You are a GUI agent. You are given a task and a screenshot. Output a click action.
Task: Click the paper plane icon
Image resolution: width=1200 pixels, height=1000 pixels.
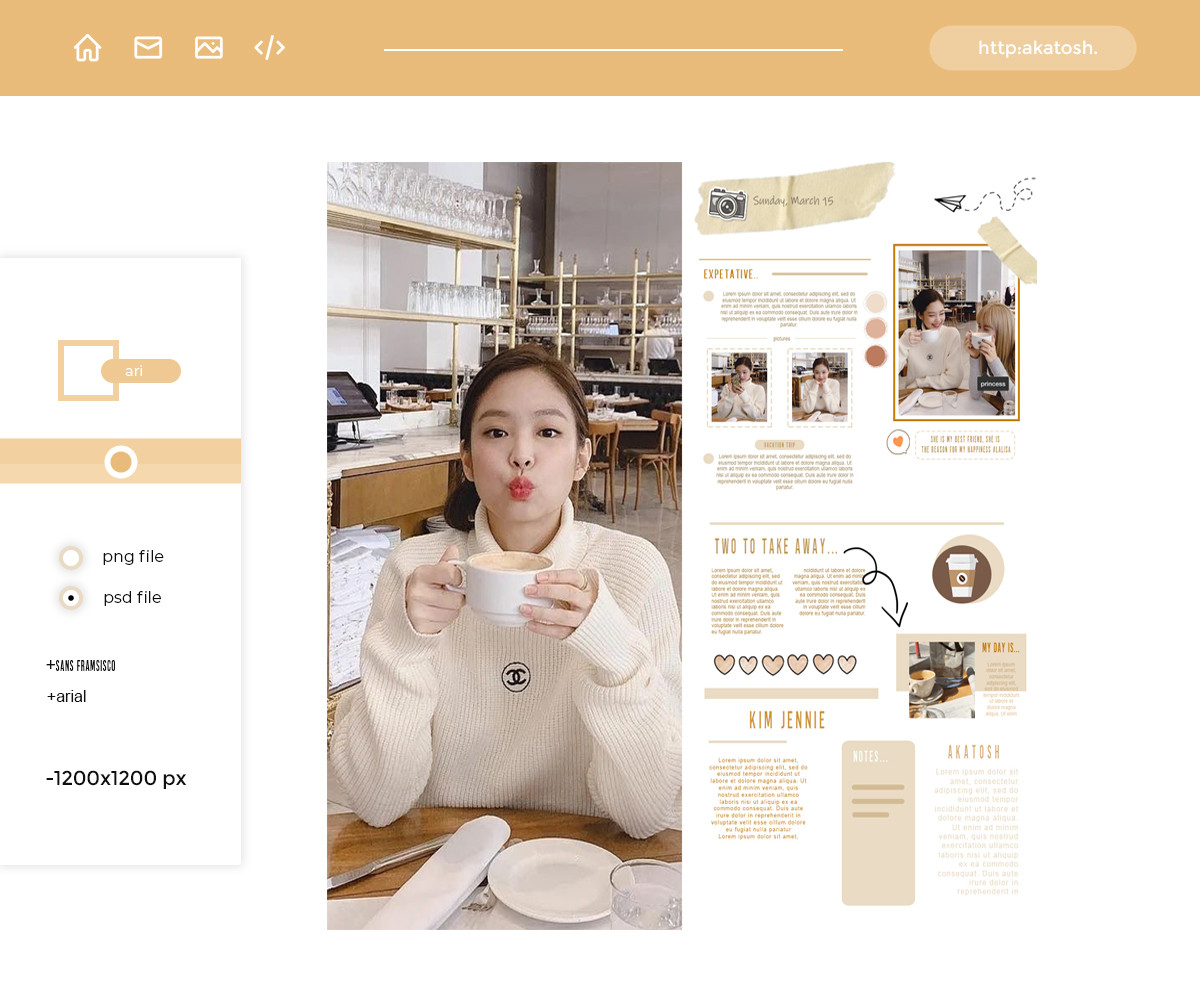[x=949, y=203]
